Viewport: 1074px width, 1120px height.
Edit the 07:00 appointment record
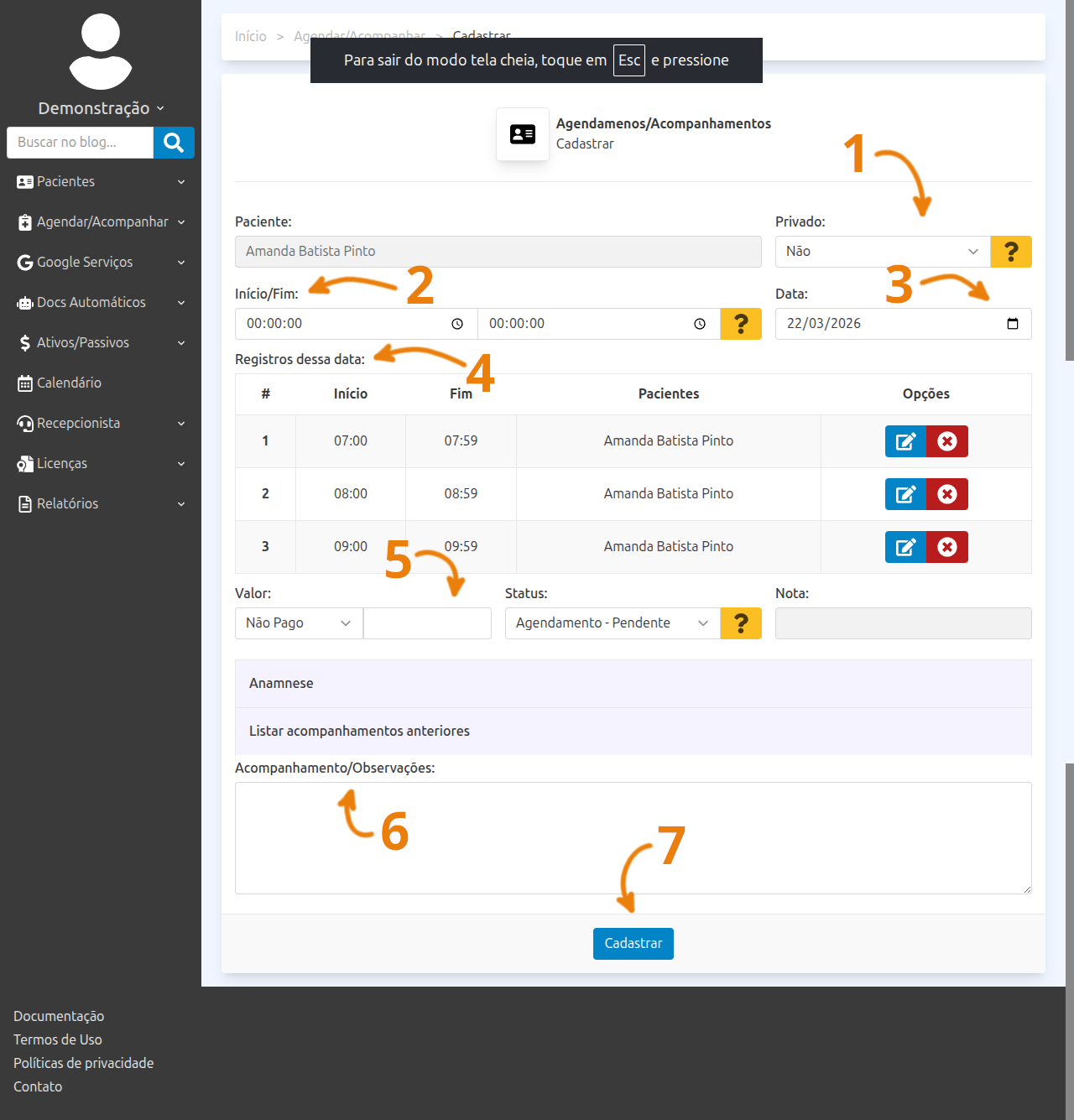pos(905,441)
